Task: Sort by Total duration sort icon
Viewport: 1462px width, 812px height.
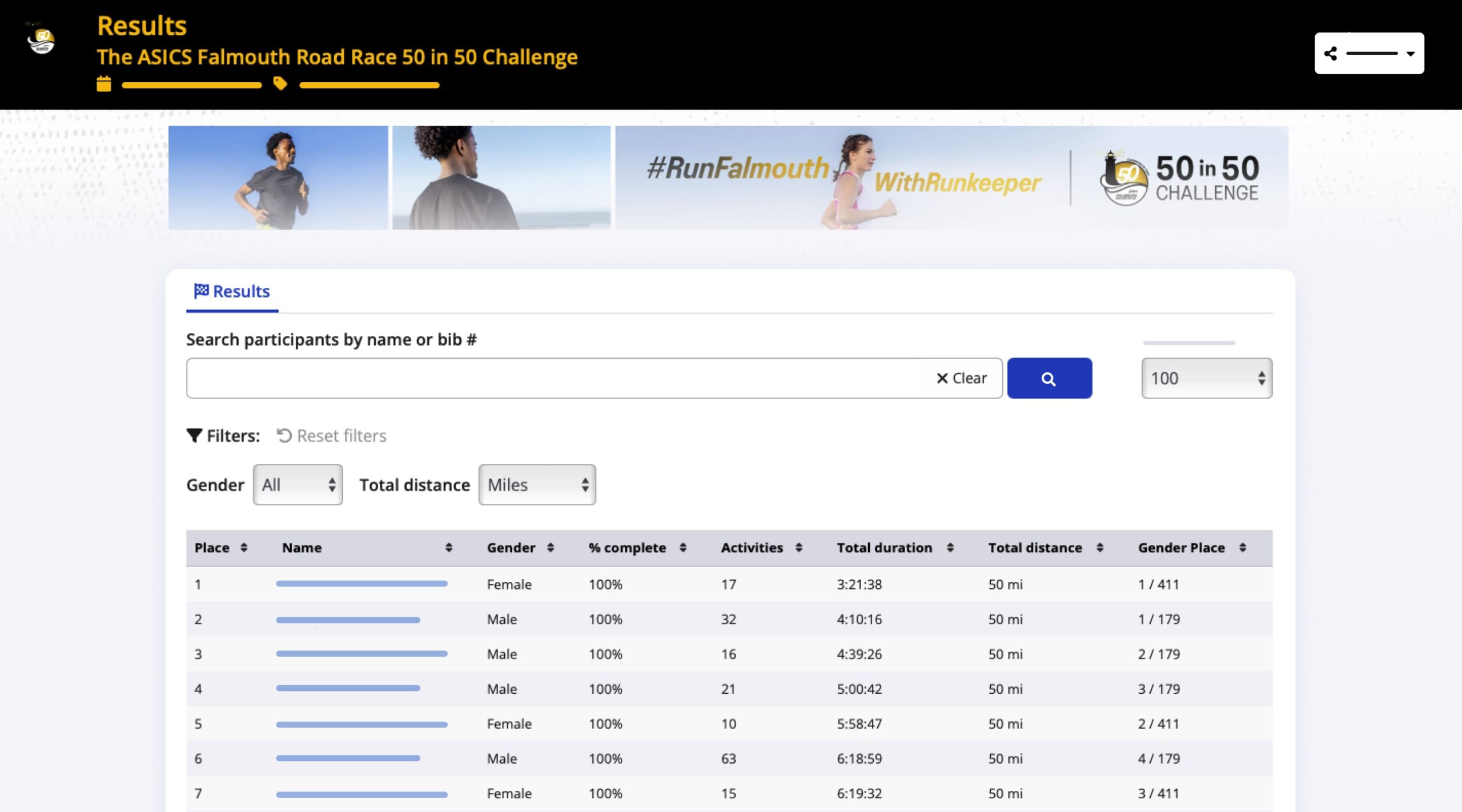Action: coord(950,548)
